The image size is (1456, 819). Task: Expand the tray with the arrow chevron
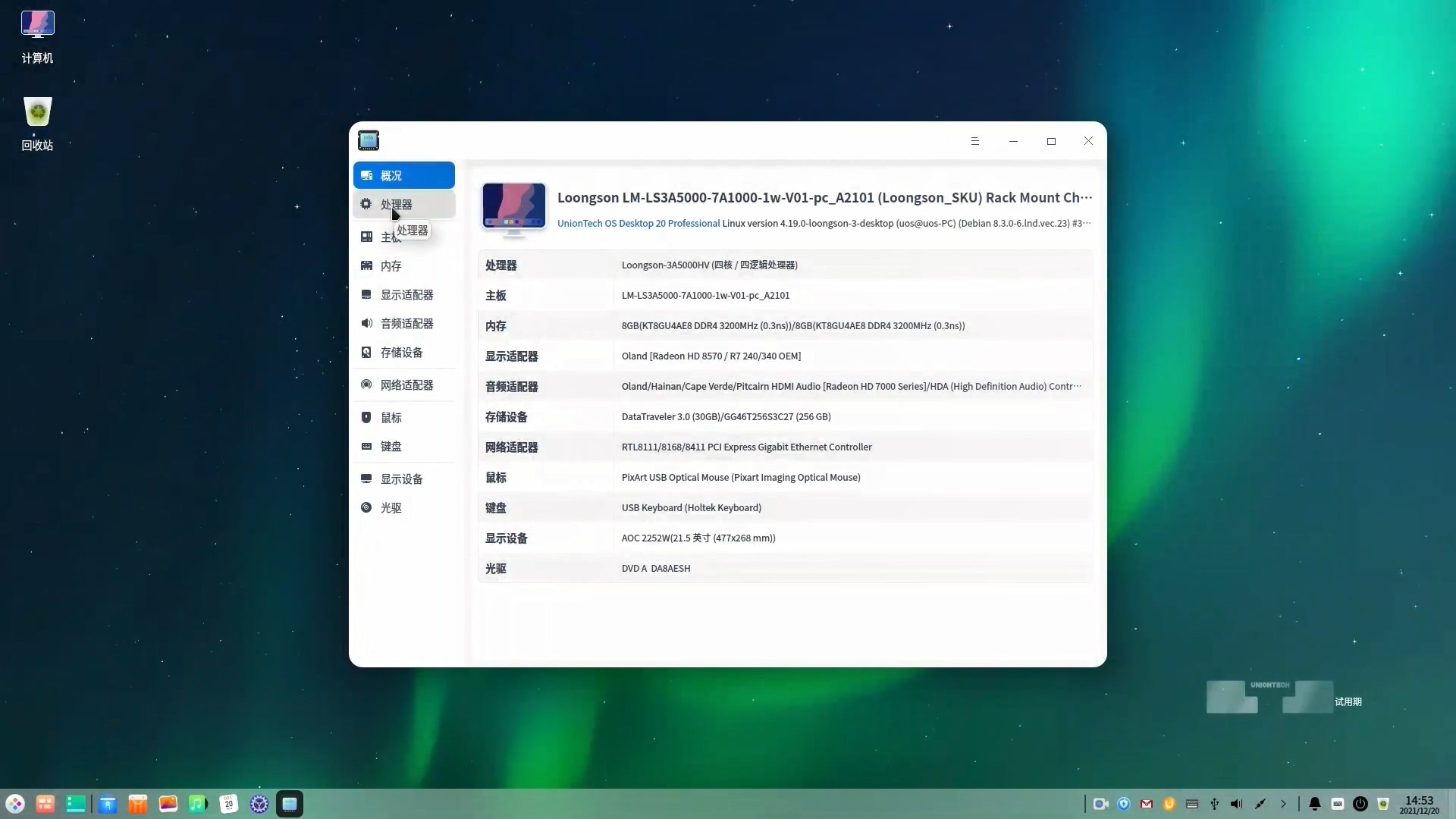pos(1283,804)
